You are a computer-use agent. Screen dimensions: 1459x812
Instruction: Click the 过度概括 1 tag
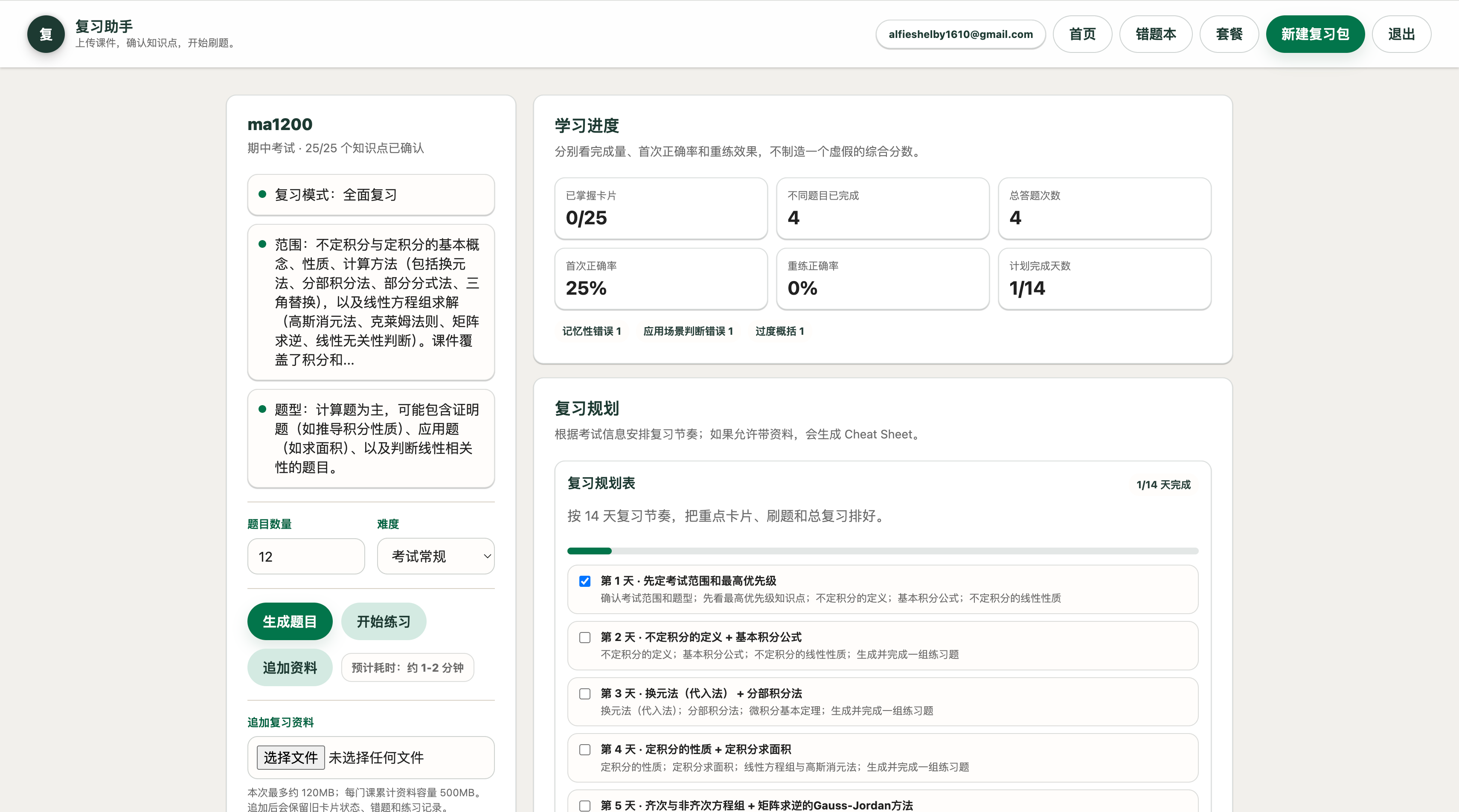coord(779,331)
